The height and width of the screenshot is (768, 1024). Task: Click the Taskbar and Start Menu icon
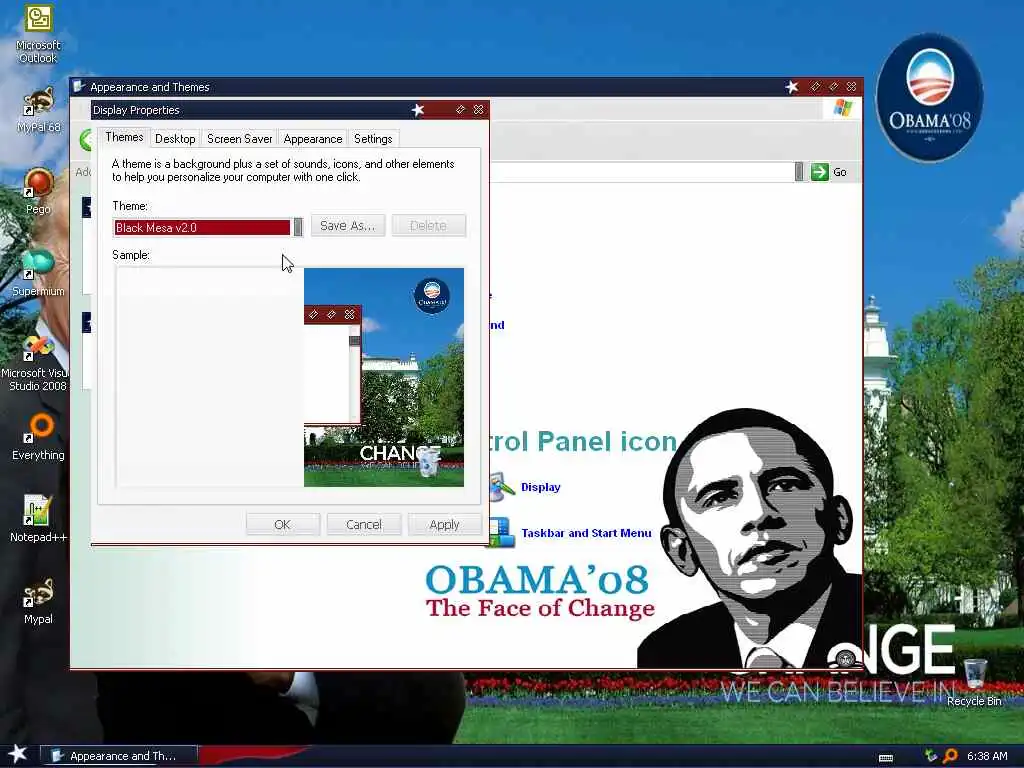click(x=502, y=532)
